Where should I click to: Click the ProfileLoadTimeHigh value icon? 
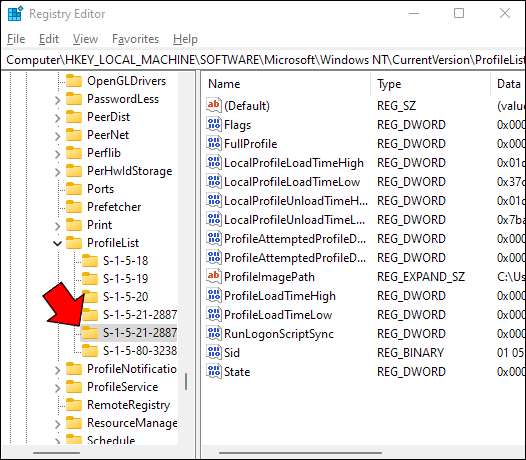tap(214, 296)
